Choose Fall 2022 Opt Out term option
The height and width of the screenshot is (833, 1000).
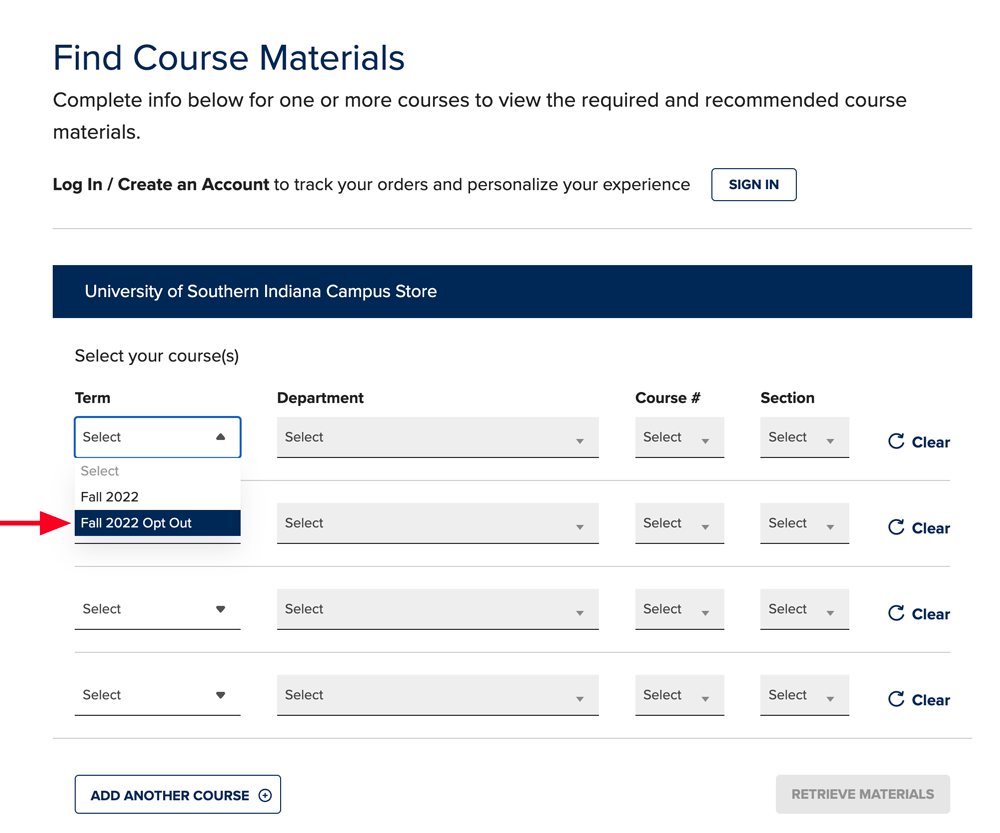158,523
